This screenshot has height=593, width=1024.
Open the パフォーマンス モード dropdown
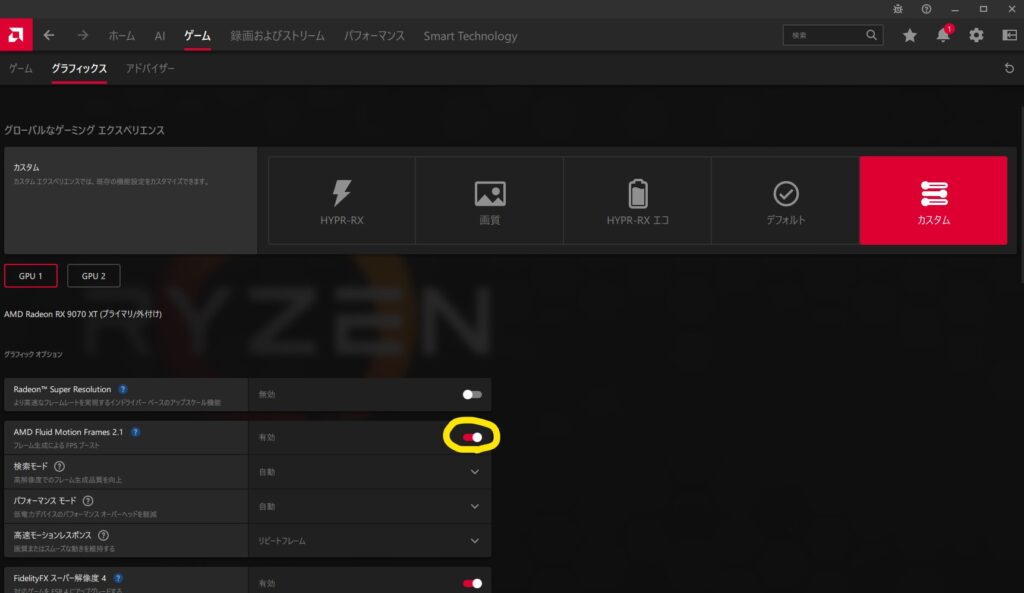click(474, 506)
